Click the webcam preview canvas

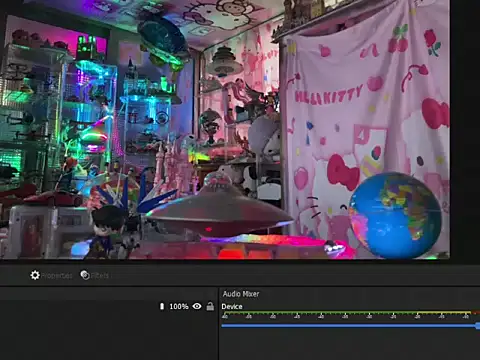click(x=225, y=129)
